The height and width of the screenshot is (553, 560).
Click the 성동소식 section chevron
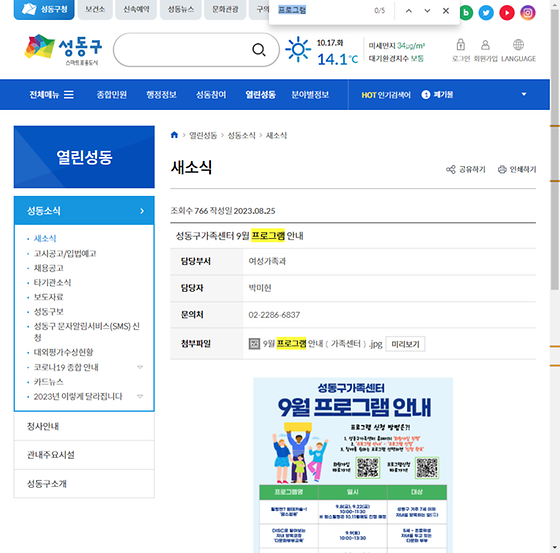click(142, 211)
